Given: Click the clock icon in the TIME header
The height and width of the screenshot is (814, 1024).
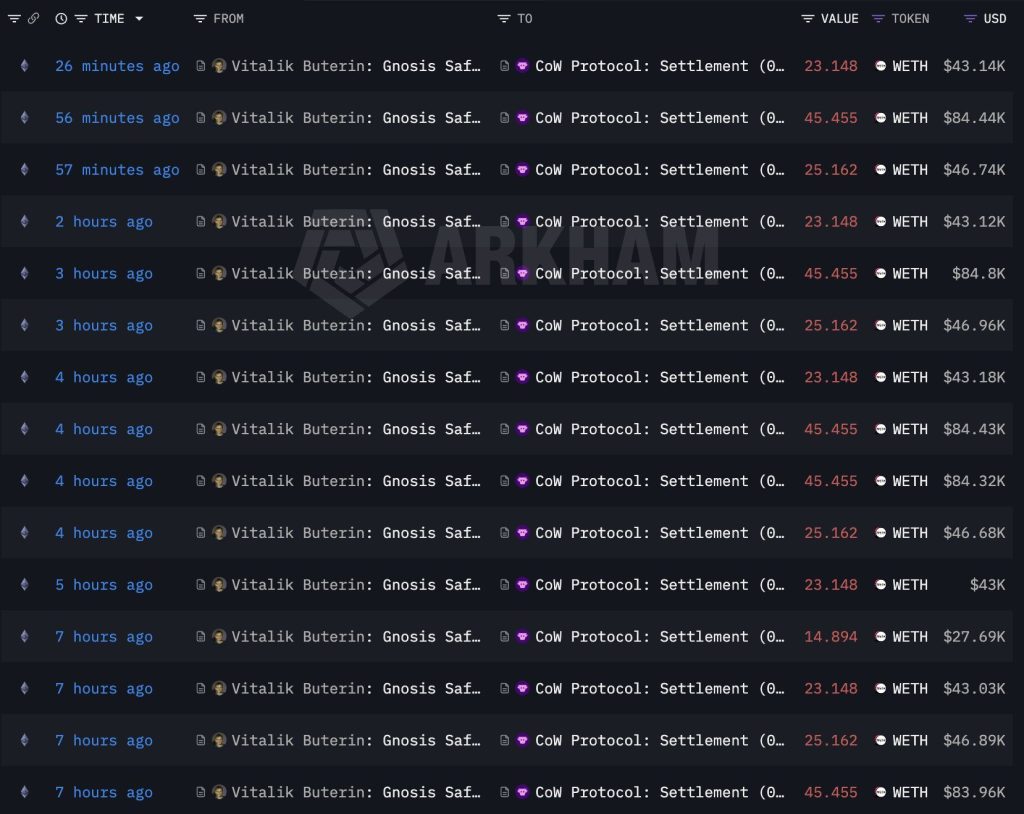Looking at the screenshot, I should (61, 18).
